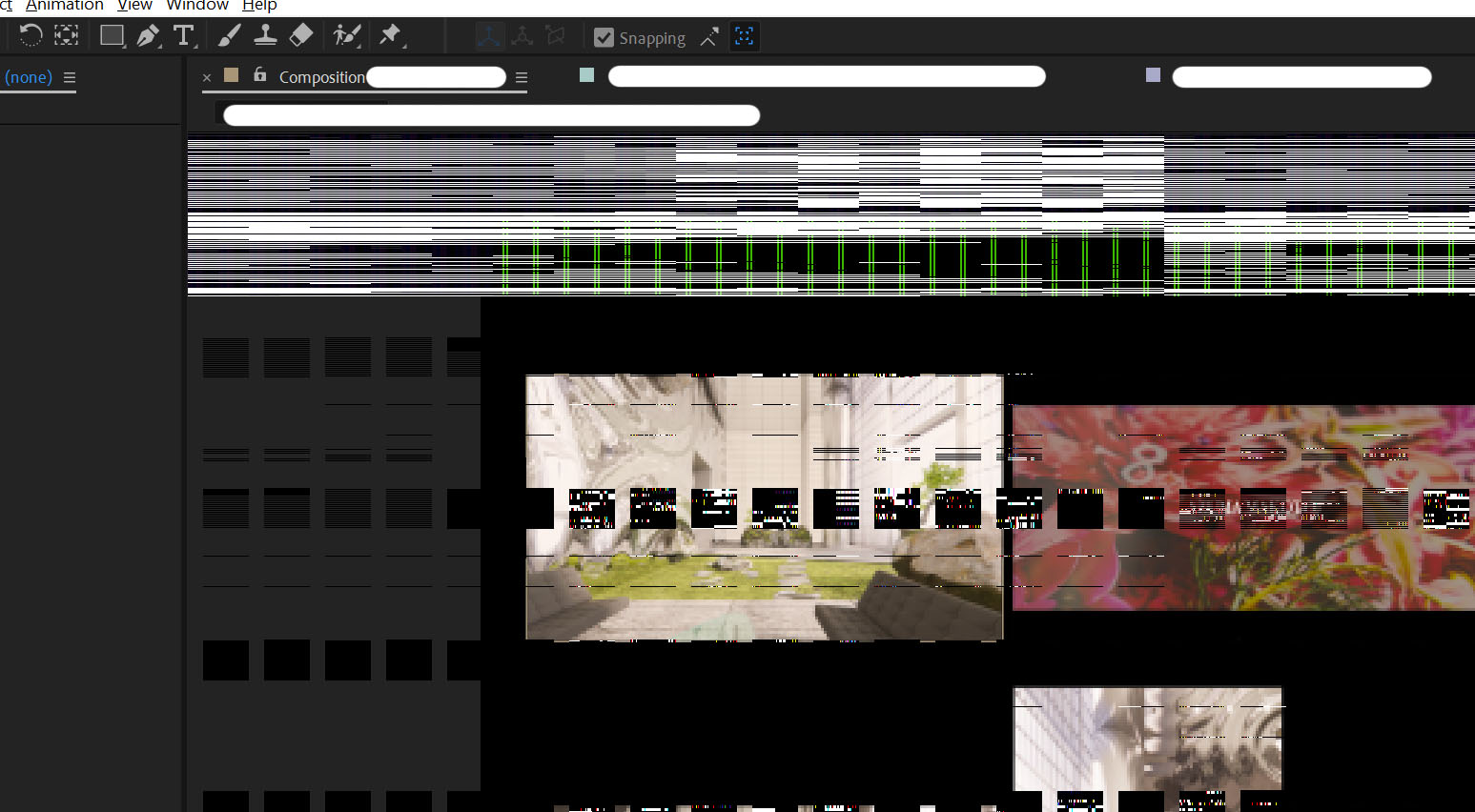
Task: Activate the Type tool
Action: 183,35
